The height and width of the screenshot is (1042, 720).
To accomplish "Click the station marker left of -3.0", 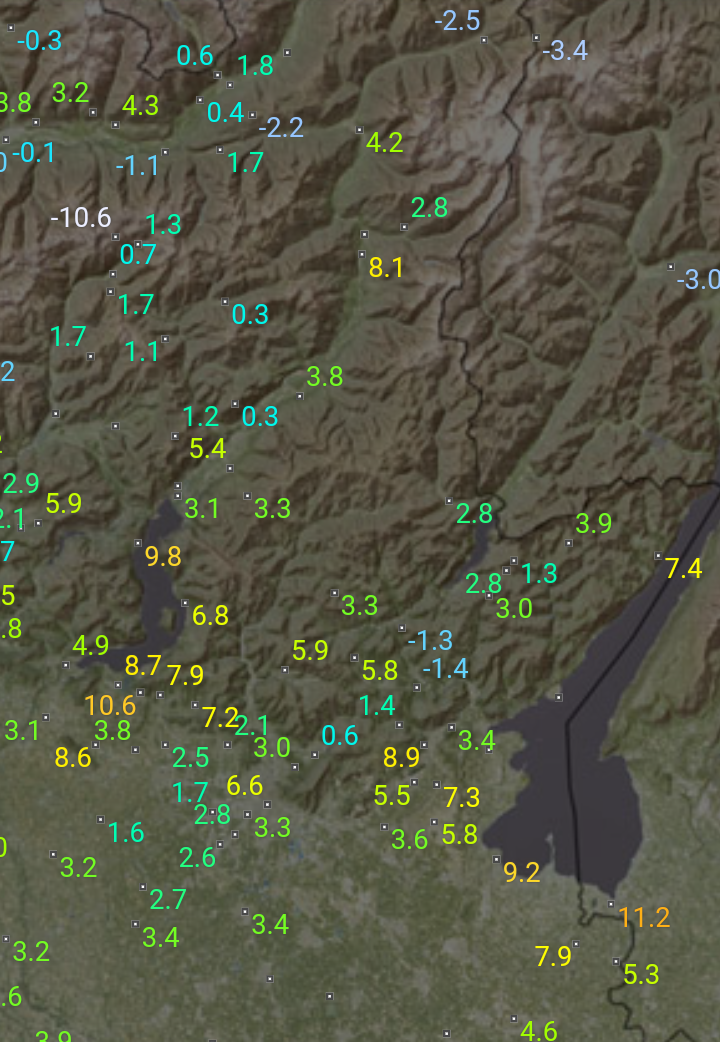I will (670, 267).
